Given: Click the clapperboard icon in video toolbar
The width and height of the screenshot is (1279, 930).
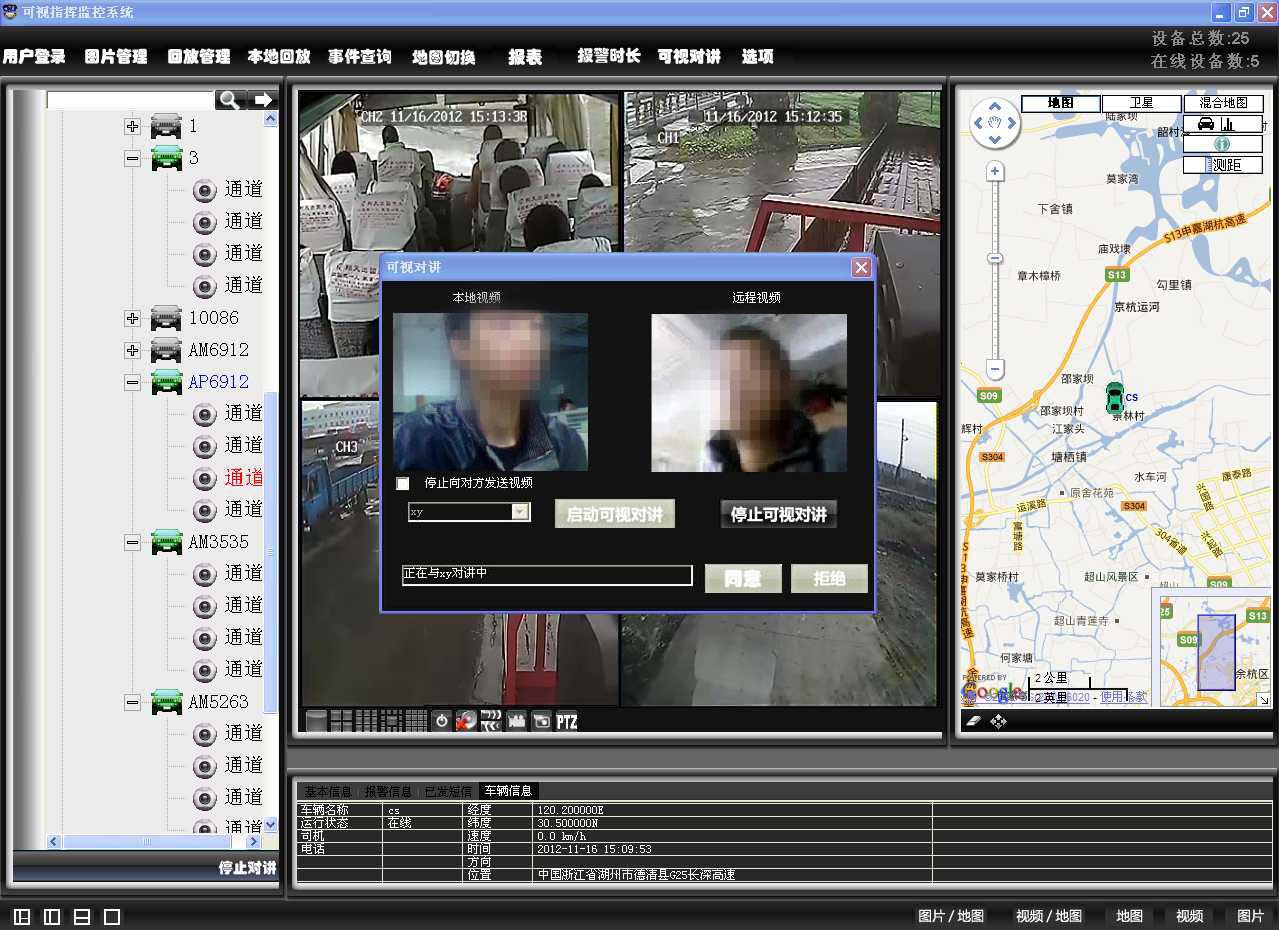Looking at the screenshot, I should click(491, 721).
